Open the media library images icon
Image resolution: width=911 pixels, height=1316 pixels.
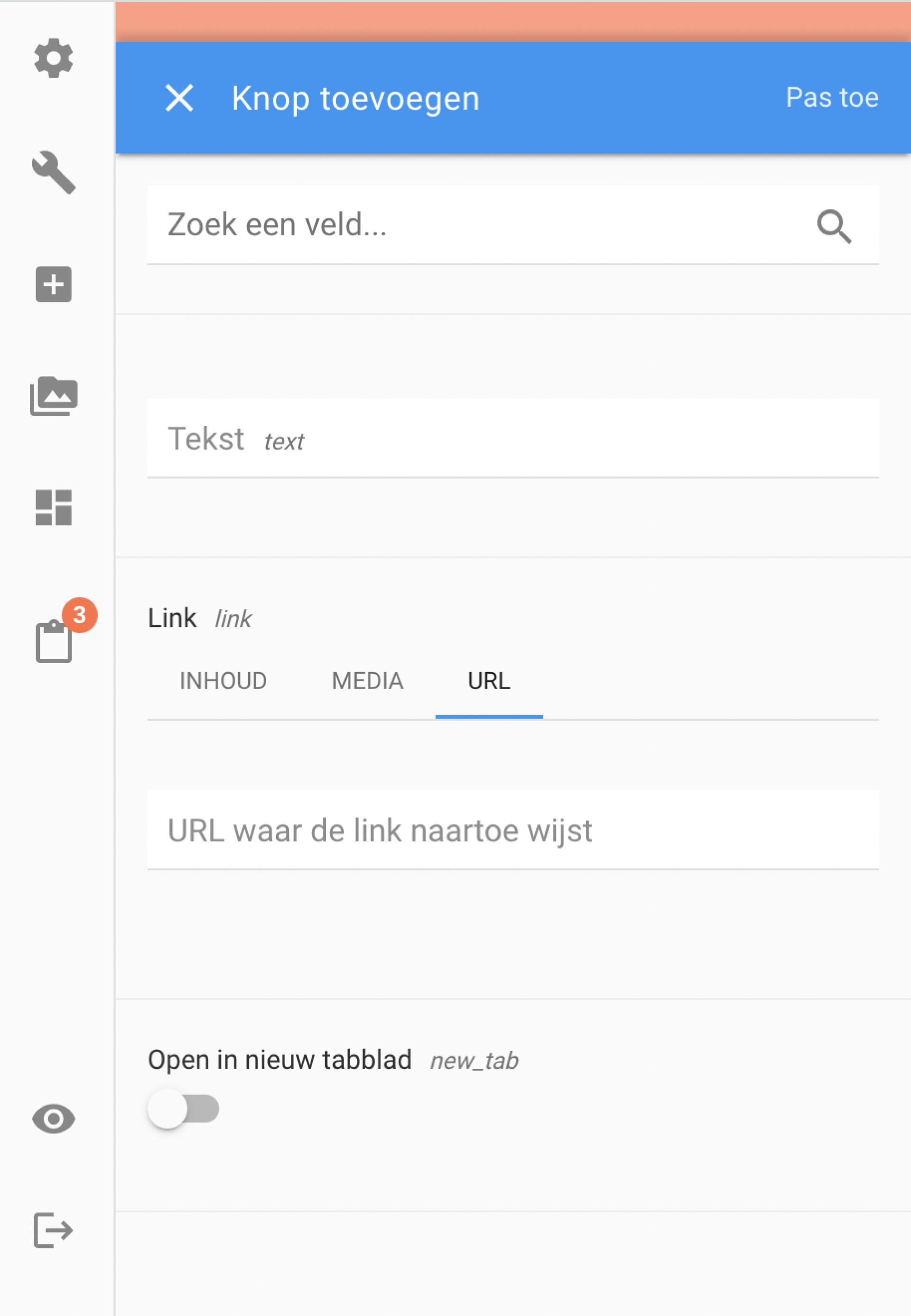[53, 396]
